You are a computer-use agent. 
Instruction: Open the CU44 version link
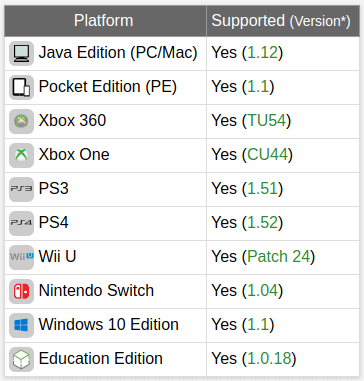pyautogui.click(x=267, y=155)
